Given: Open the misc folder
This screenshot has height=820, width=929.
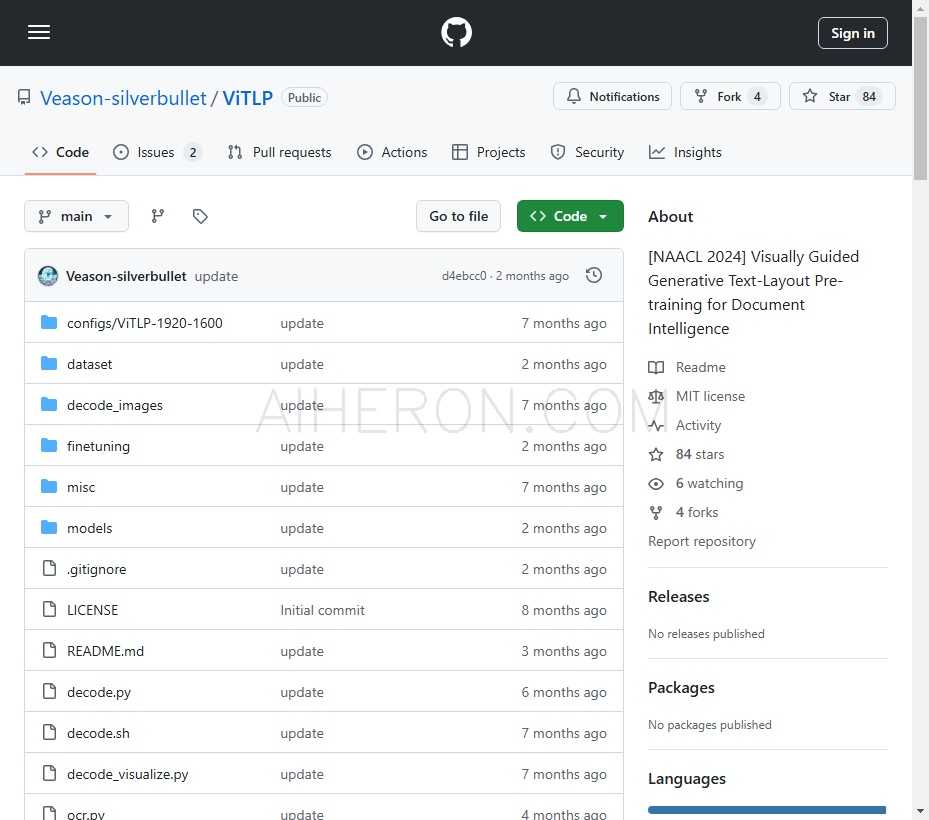Looking at the screenshot, I should point(81,487).
